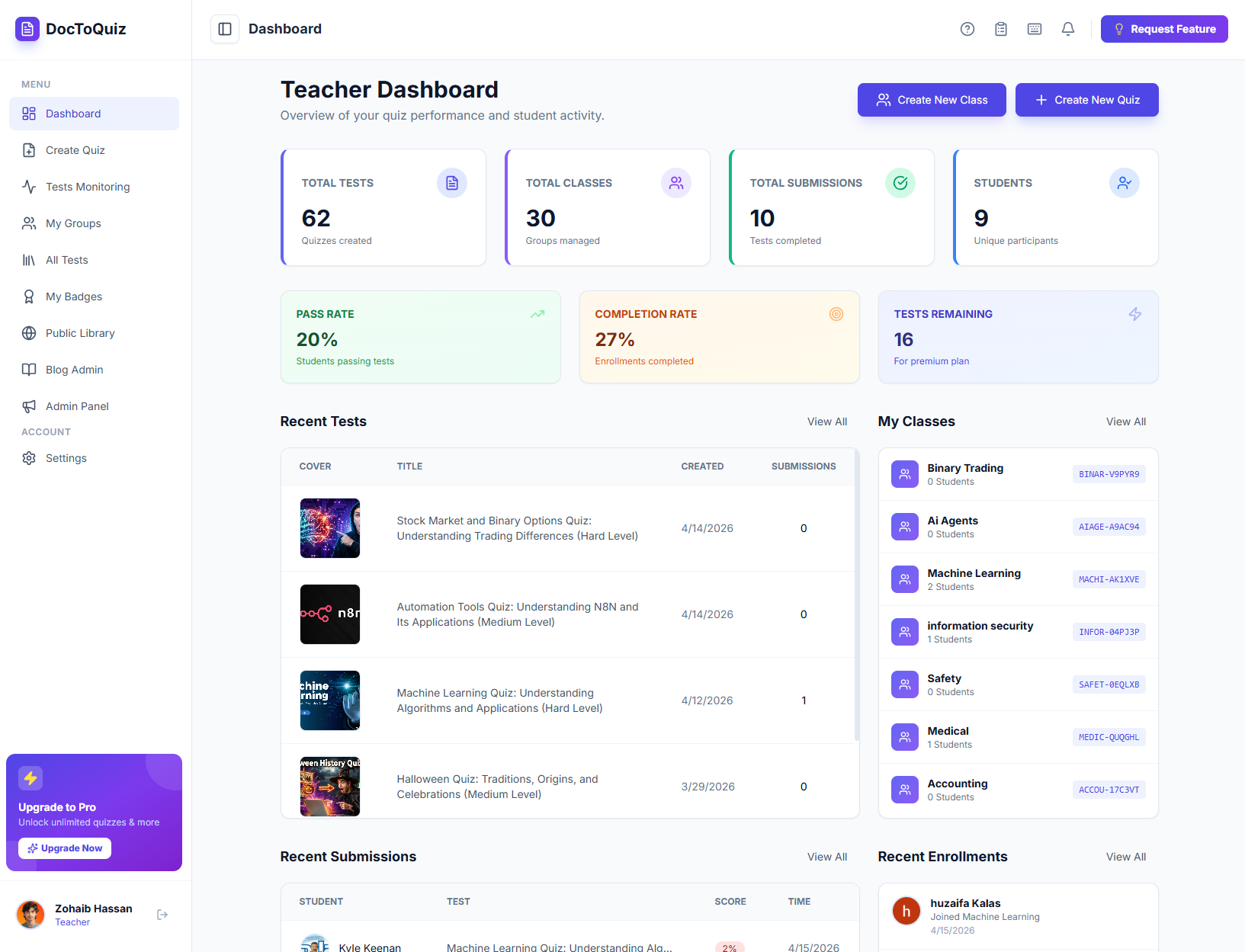The width and height of the screenshot is (1245, 952).
Task: Click Tests Remaining lightning bolt icon
Action: pyautogui.click(x=1135, y=314)
